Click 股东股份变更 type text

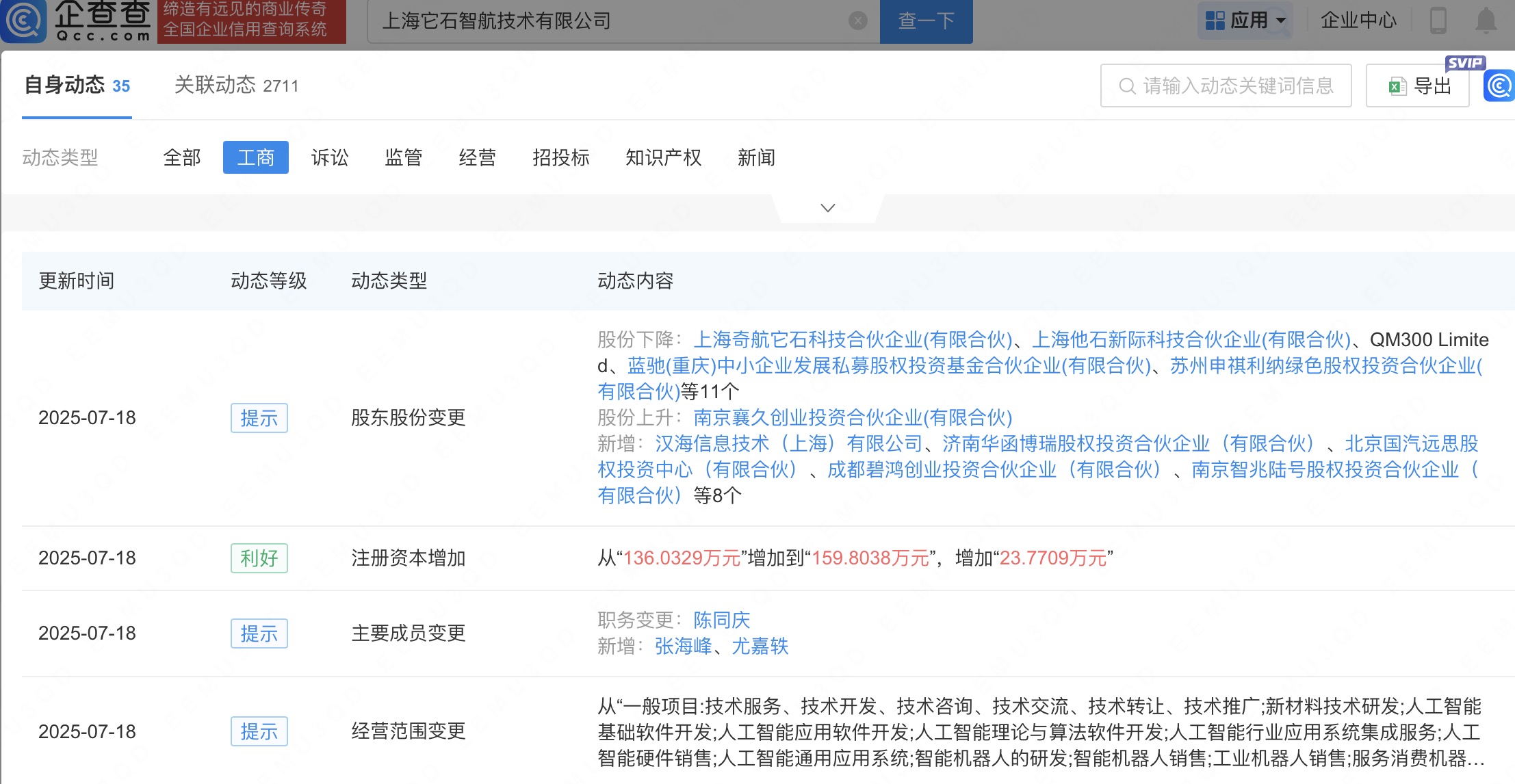(409, 418)
